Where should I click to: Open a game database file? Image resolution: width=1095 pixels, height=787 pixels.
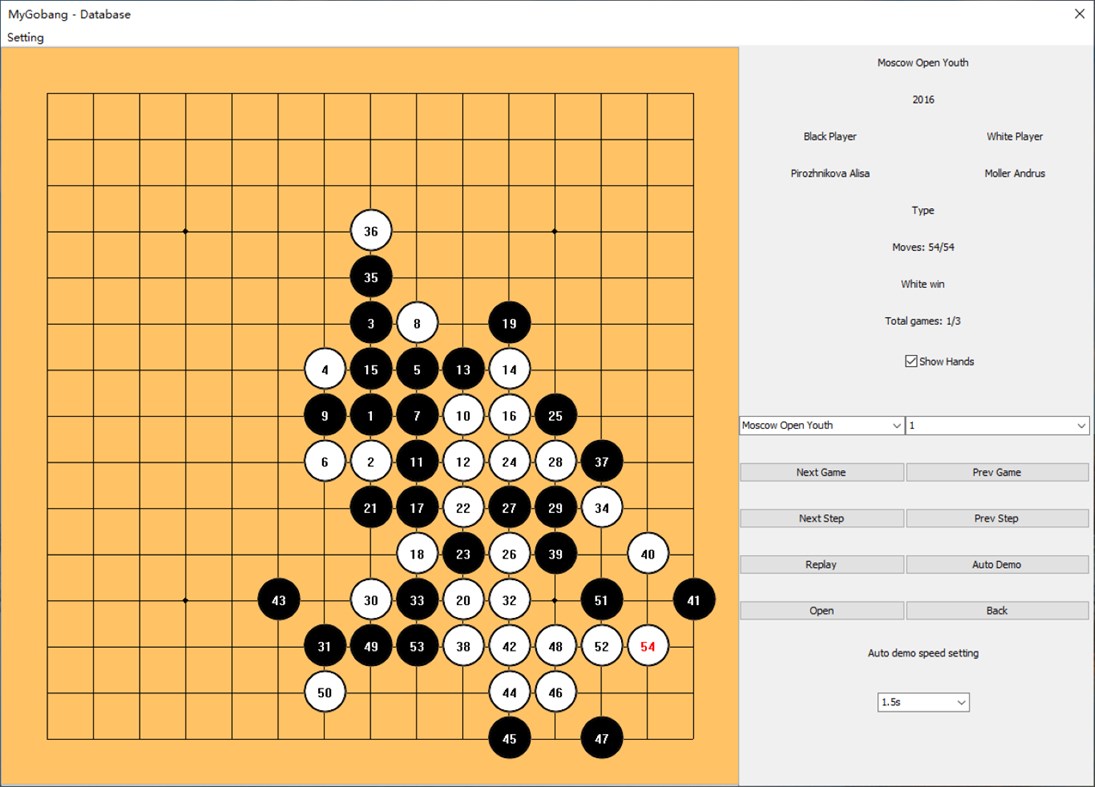[820, 610]
